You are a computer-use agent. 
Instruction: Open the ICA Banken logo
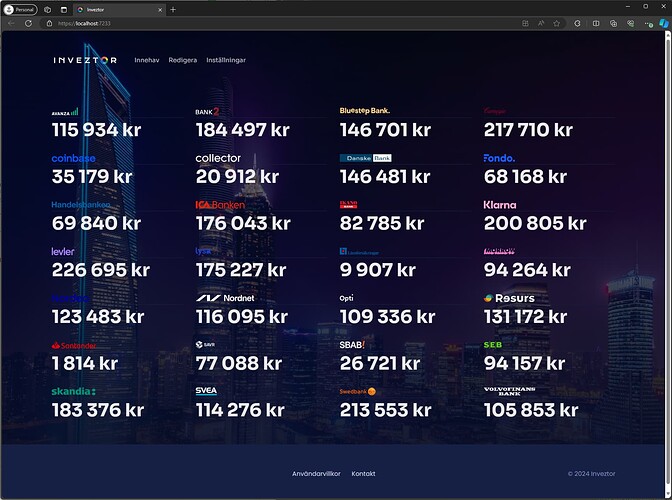pyautogui.click(x=220, y=205)
